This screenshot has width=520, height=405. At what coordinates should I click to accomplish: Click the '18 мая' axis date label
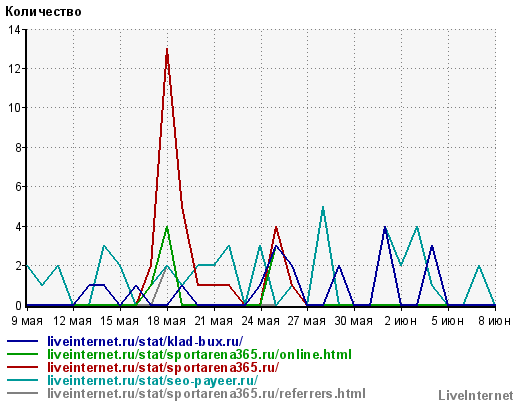coord(167,321)
